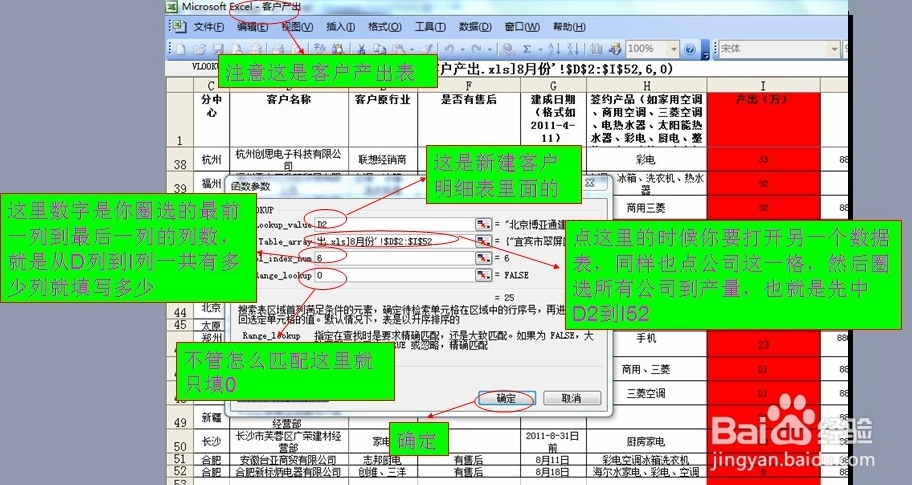The image size is (912, 485).
Task: Select column G header
Action: click(x=553, y=85)
